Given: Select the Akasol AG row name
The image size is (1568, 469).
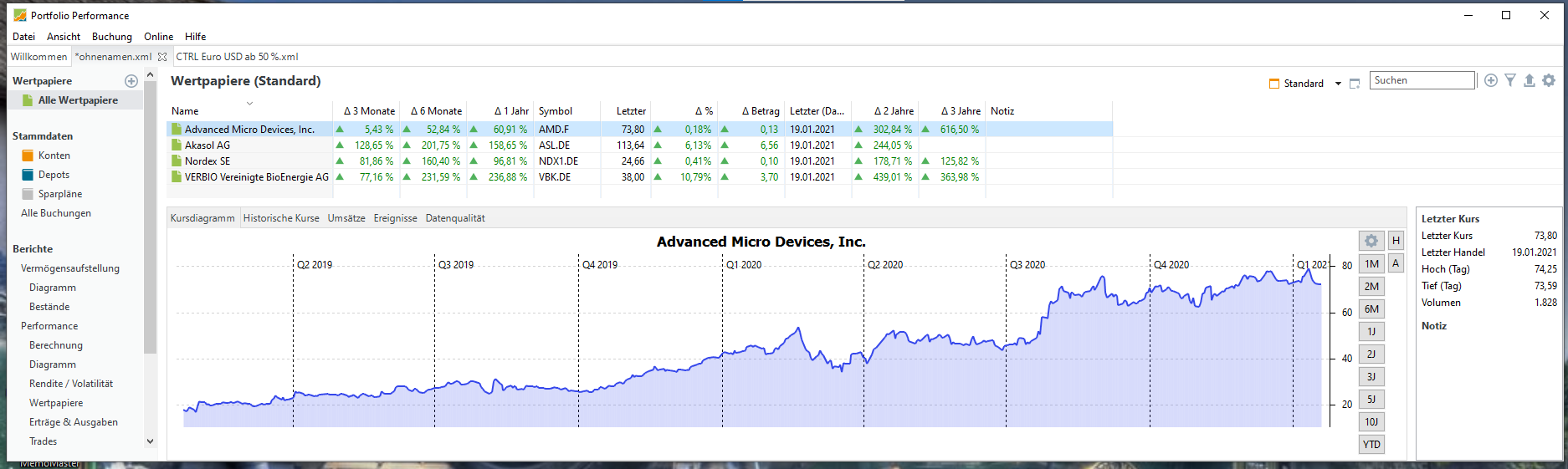Looking at the screenshot, I should point(208,145).
